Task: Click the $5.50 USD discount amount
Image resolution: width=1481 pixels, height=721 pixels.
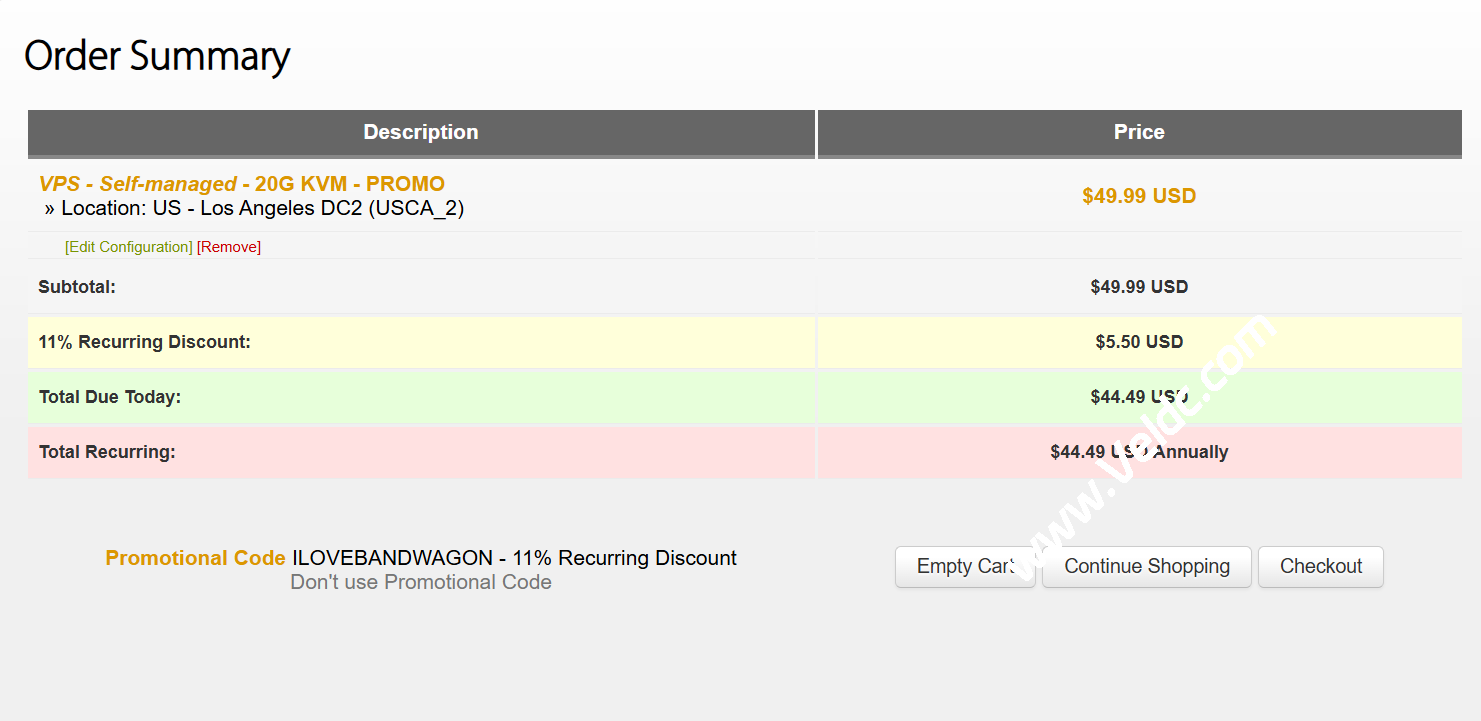Action: point(1139,342)
